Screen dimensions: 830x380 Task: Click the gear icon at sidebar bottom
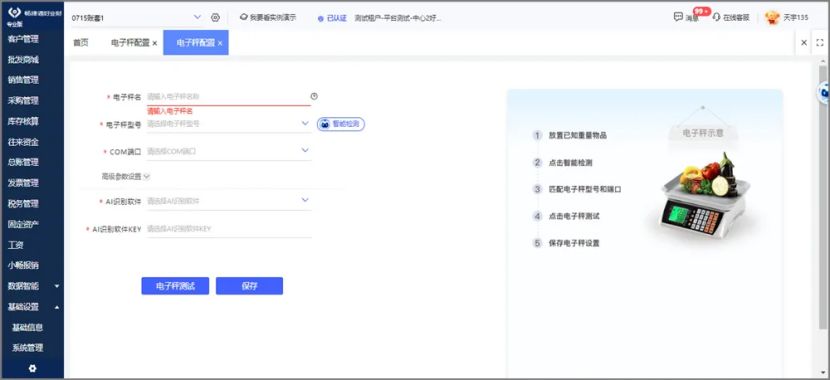pos(32,368)
